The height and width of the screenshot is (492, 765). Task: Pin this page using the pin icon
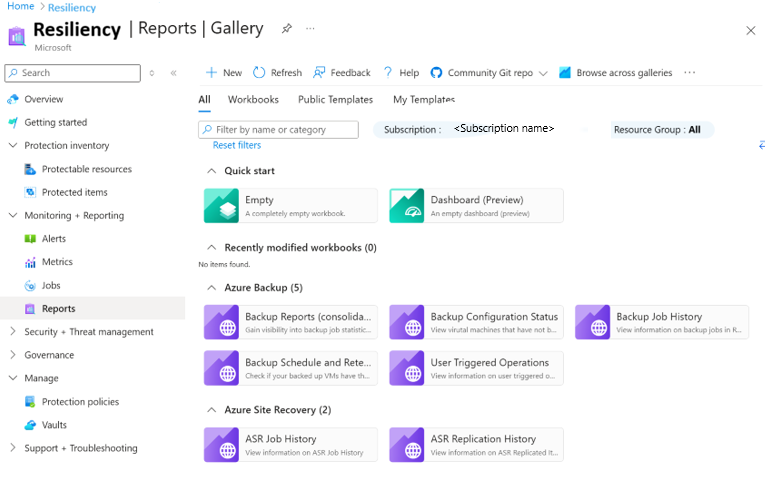click(287, 29)
